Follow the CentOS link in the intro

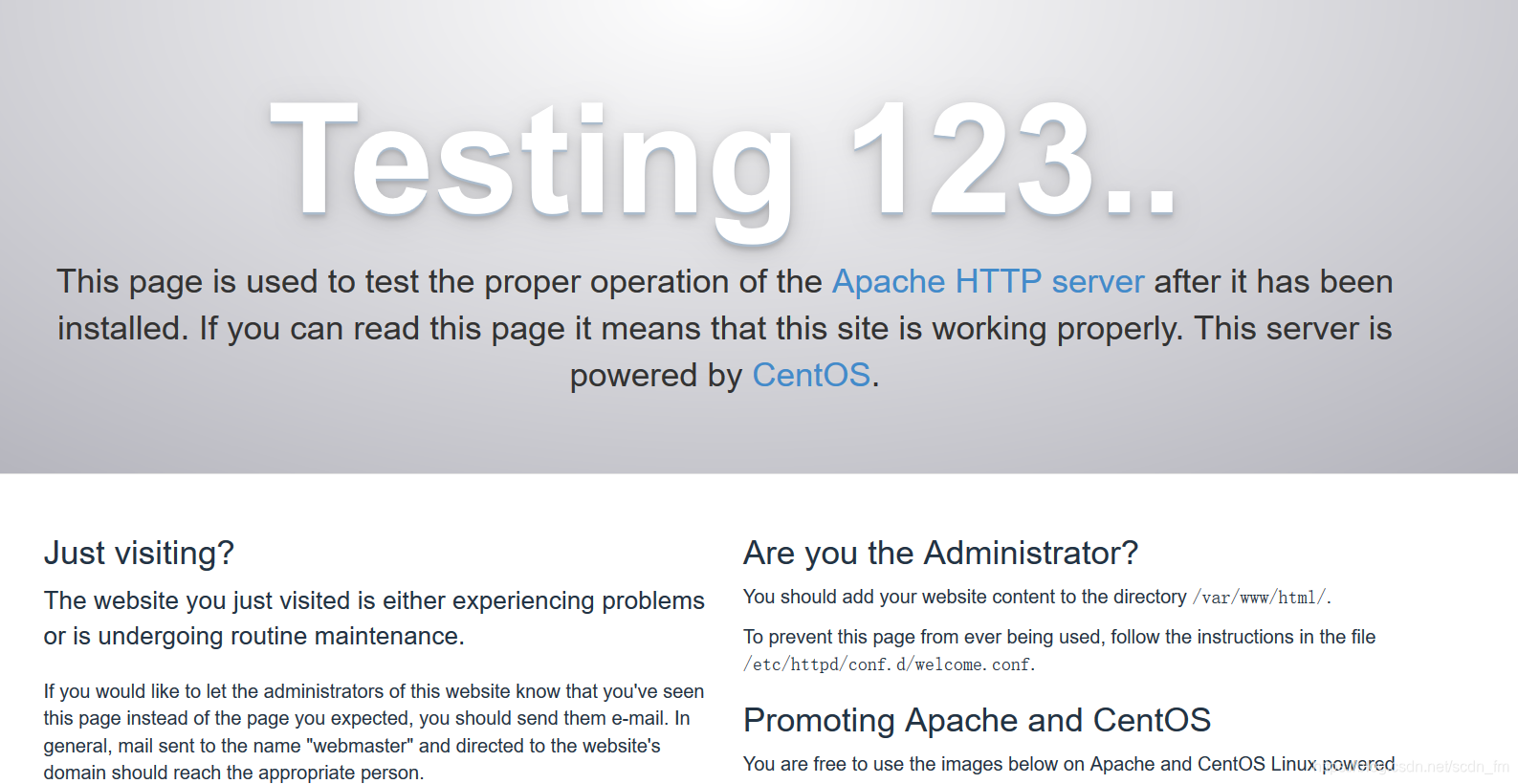coord(811,375)
